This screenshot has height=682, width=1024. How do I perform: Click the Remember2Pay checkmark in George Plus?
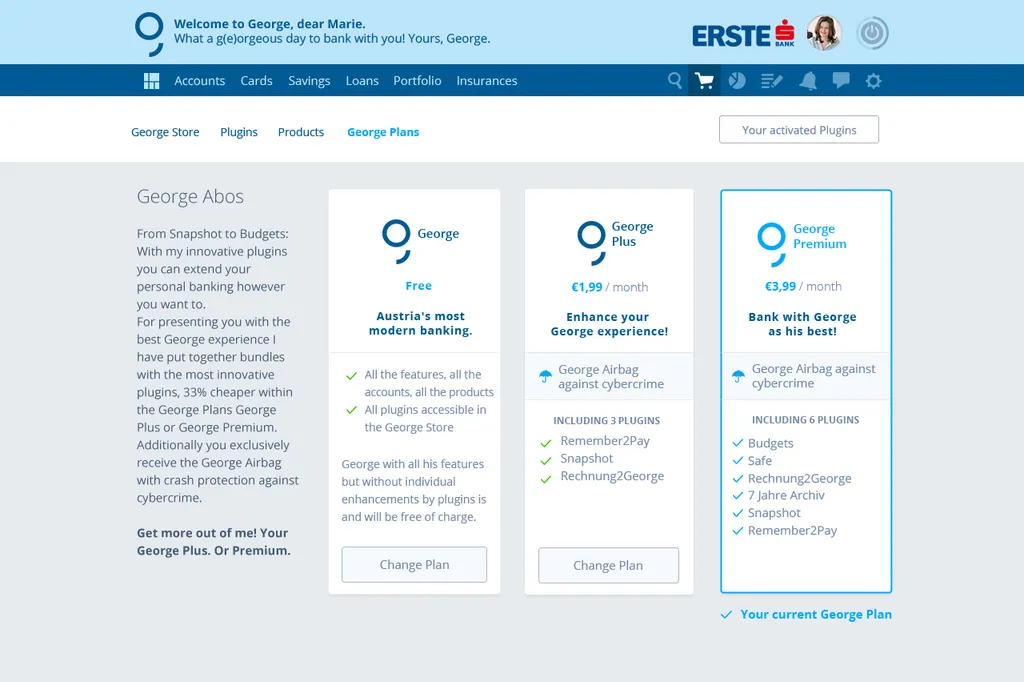[546, 444]
